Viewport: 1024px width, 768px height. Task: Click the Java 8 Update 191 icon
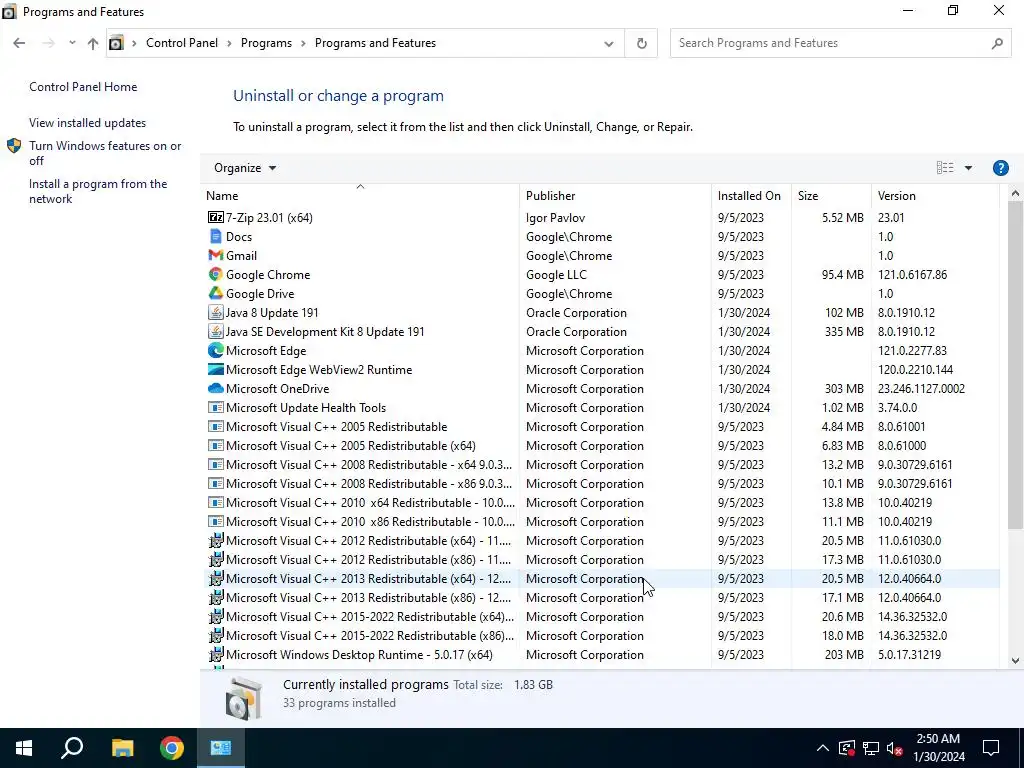[x=216, y=312]
